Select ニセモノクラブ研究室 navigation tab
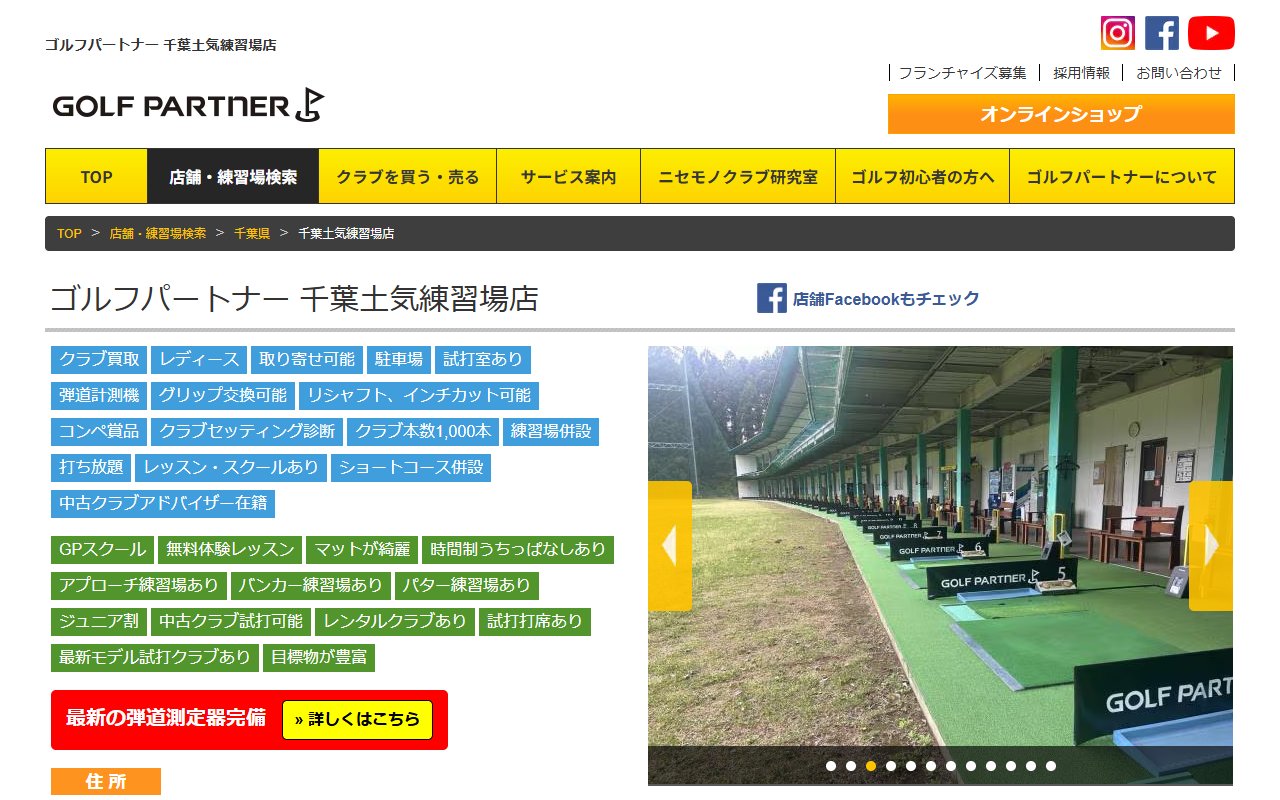The width and height of the screenshot is (1280, 800). [x=738, y=177]
